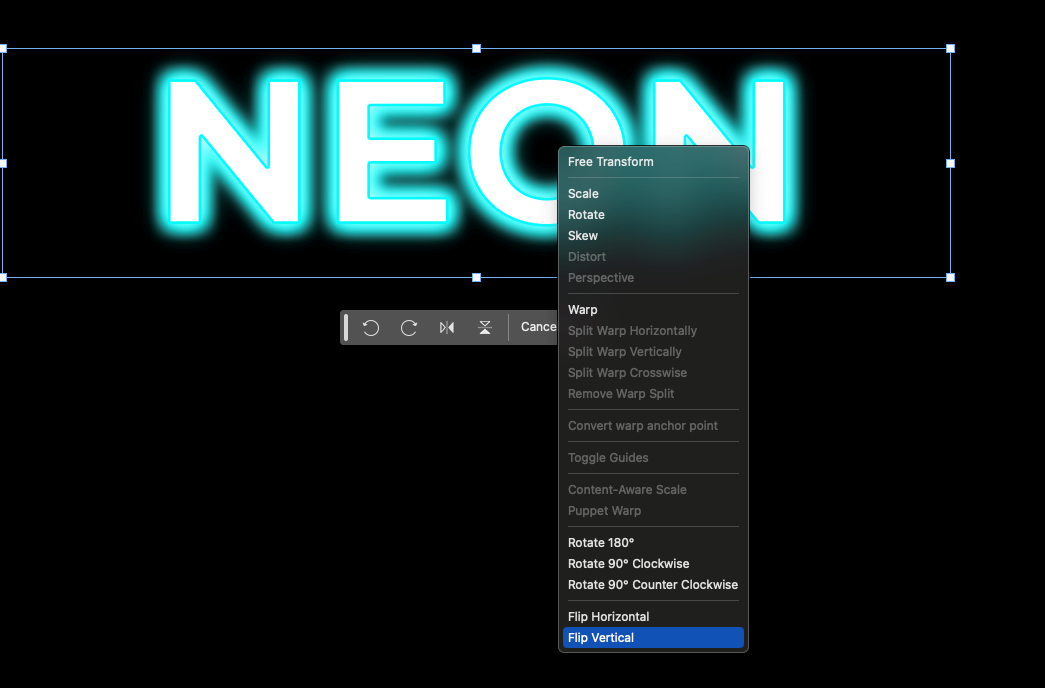The height and width of the screenshot is (688, 1045).
Task: Click the Cancel button in transform bar
Action: tap(538, 327)
